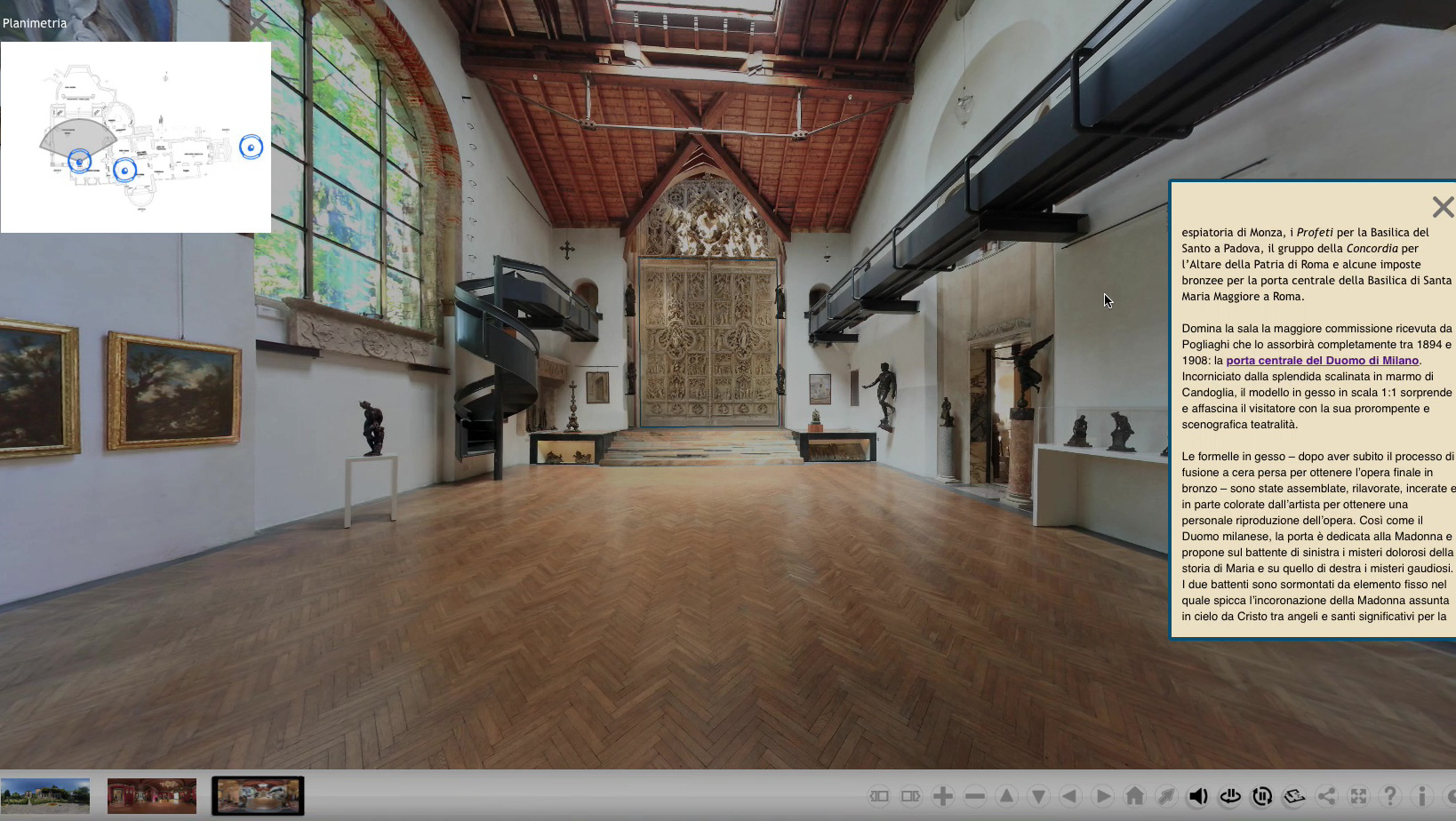Return to the home view

tap(1134, 796)
